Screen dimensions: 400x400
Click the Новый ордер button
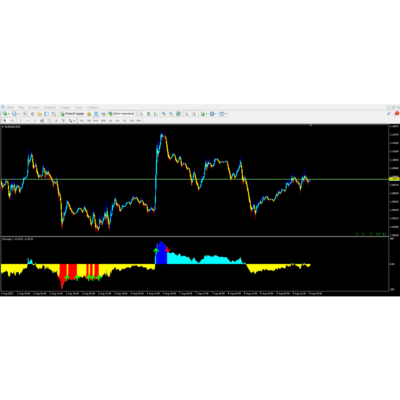(72, 114)
